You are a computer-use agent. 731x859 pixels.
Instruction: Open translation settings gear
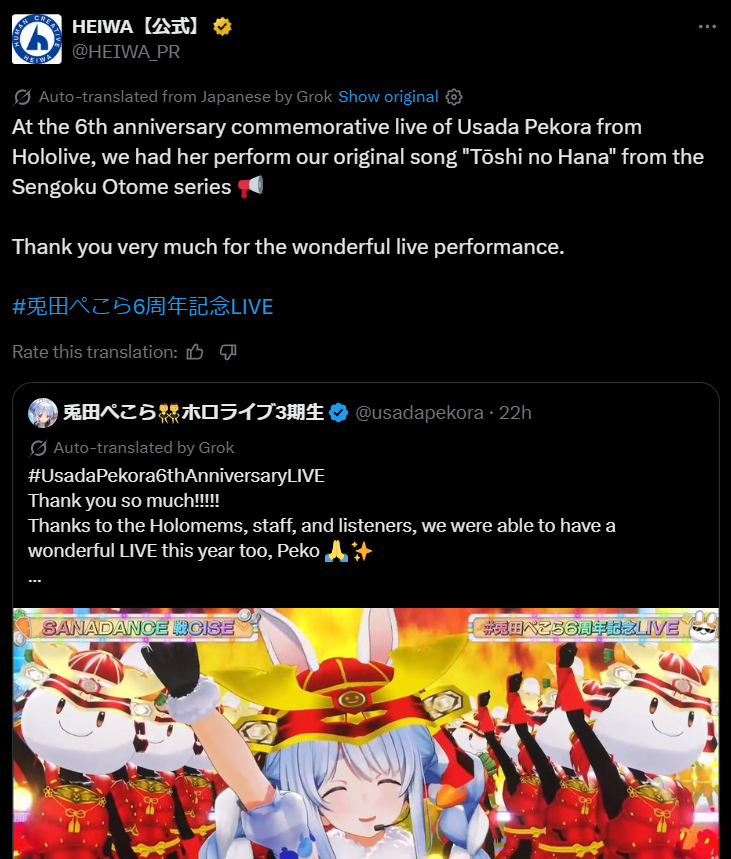454,97
